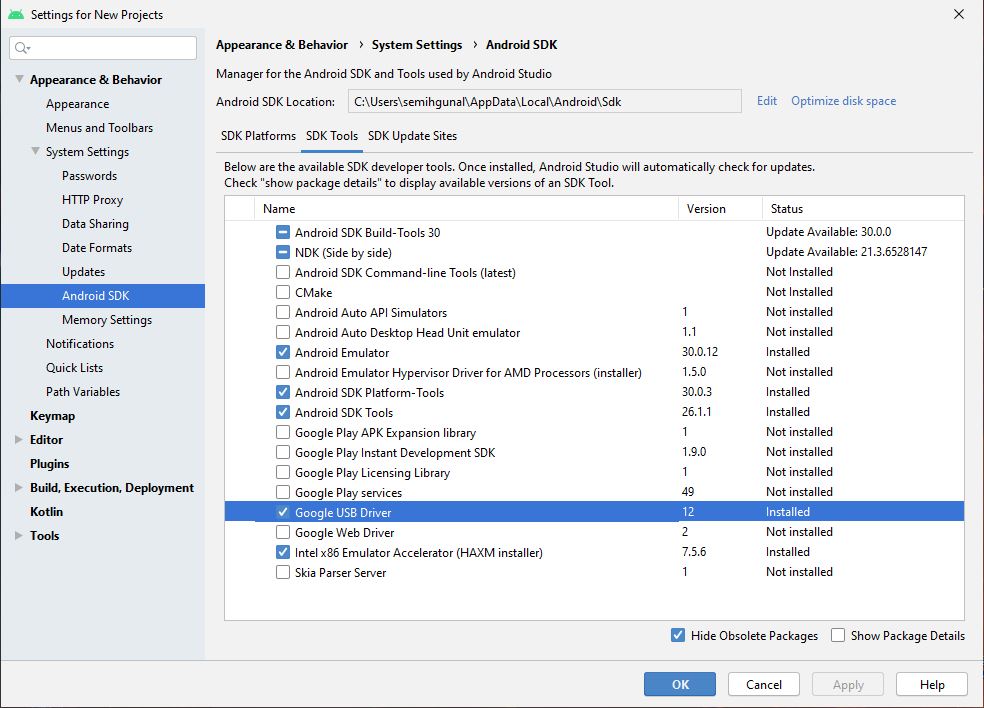
Task: Select Android Emulator Hypervisor Driver row text
Action: [468, 372]
